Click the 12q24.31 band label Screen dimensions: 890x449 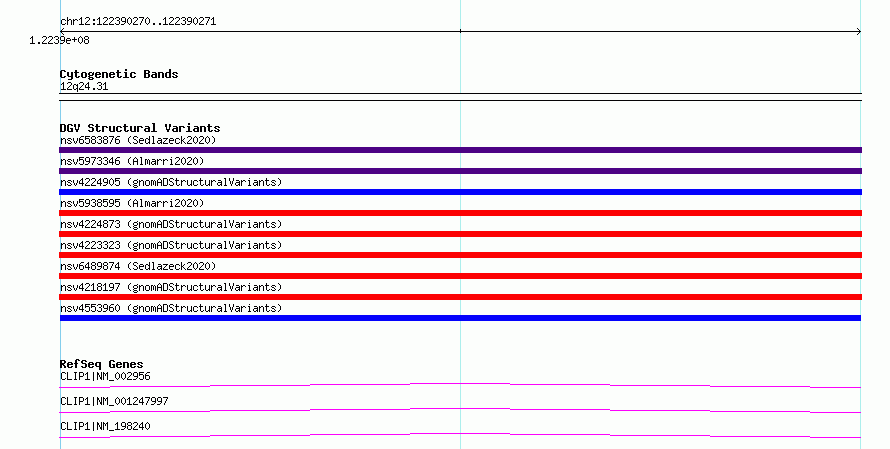click(x=84, y=86)
